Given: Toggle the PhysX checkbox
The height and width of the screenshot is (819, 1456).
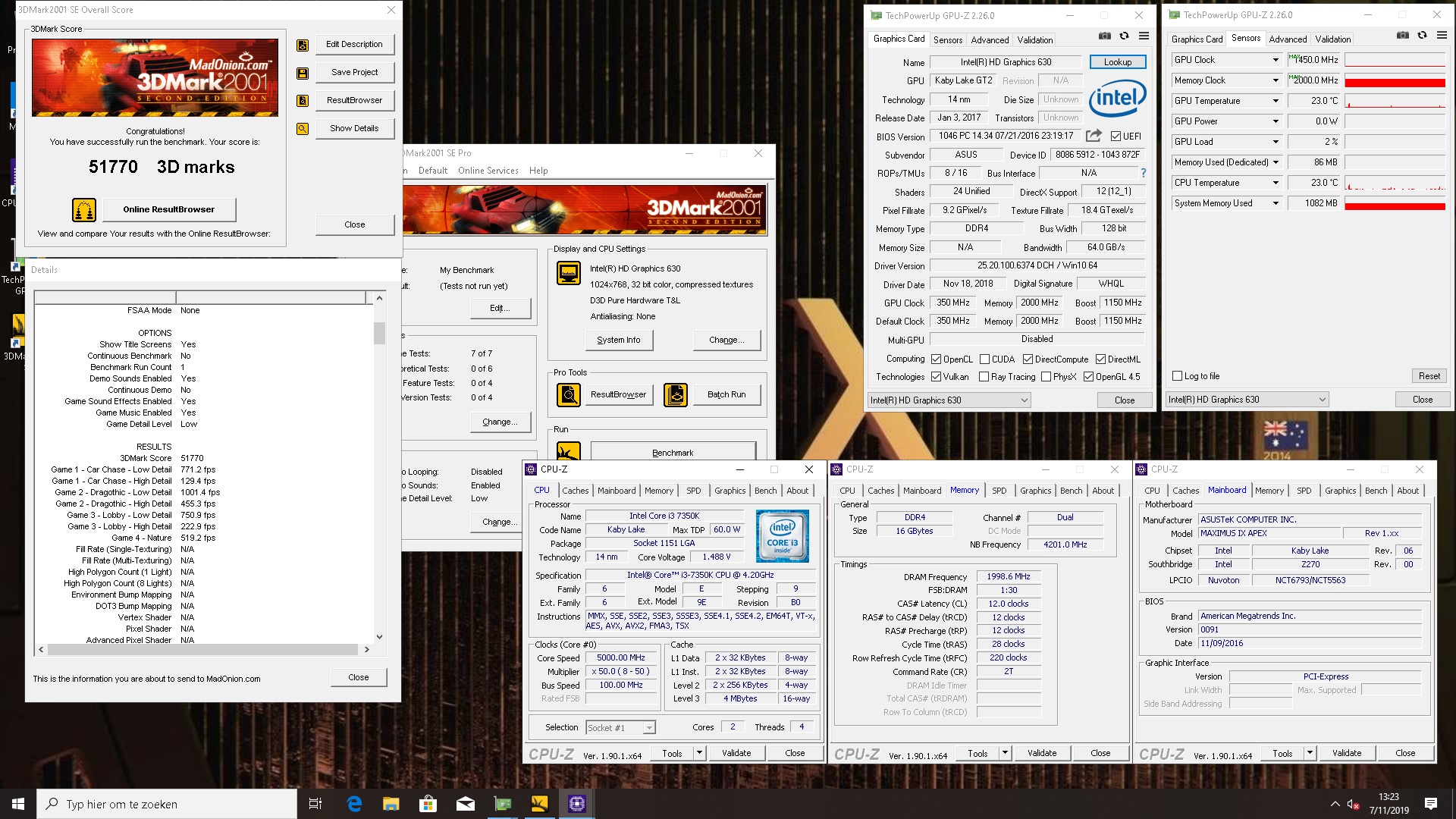Looking at the screenshot, I should 1046,377.
